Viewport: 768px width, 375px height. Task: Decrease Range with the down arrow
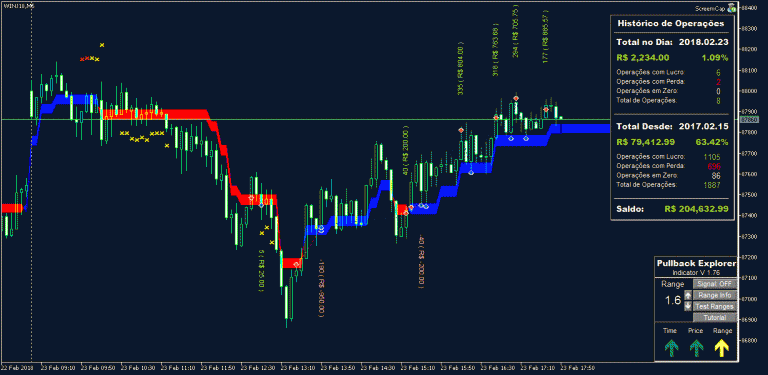pyautogui.click(x=688, y=306)
